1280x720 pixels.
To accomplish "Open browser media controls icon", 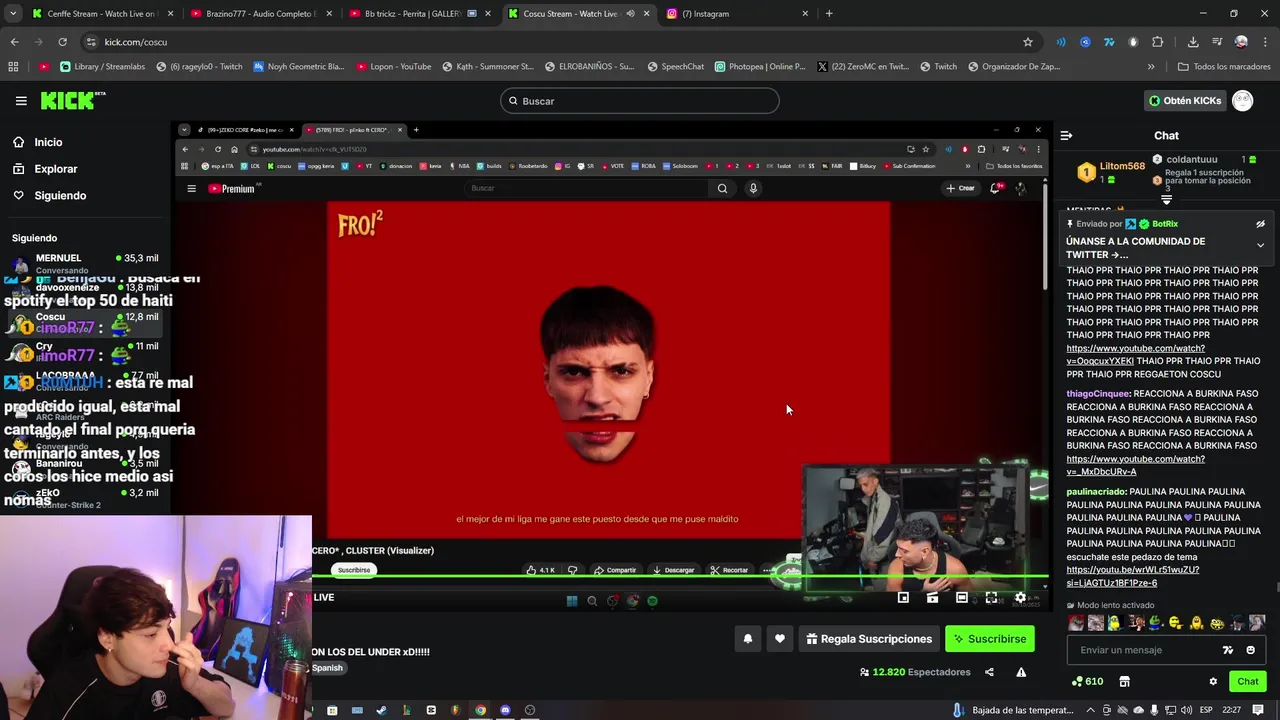I will click(1217, 42).
